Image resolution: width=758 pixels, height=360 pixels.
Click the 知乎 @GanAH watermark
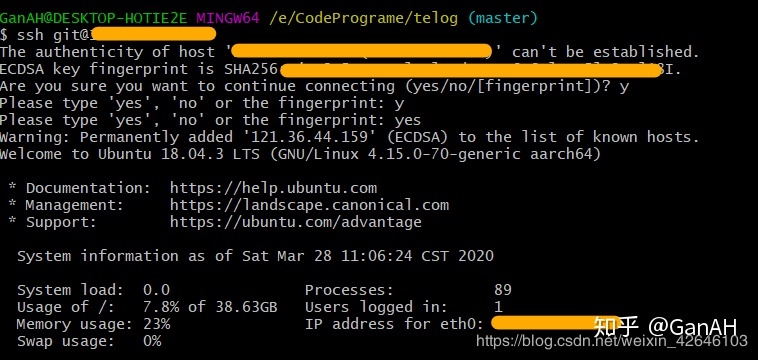665,327
